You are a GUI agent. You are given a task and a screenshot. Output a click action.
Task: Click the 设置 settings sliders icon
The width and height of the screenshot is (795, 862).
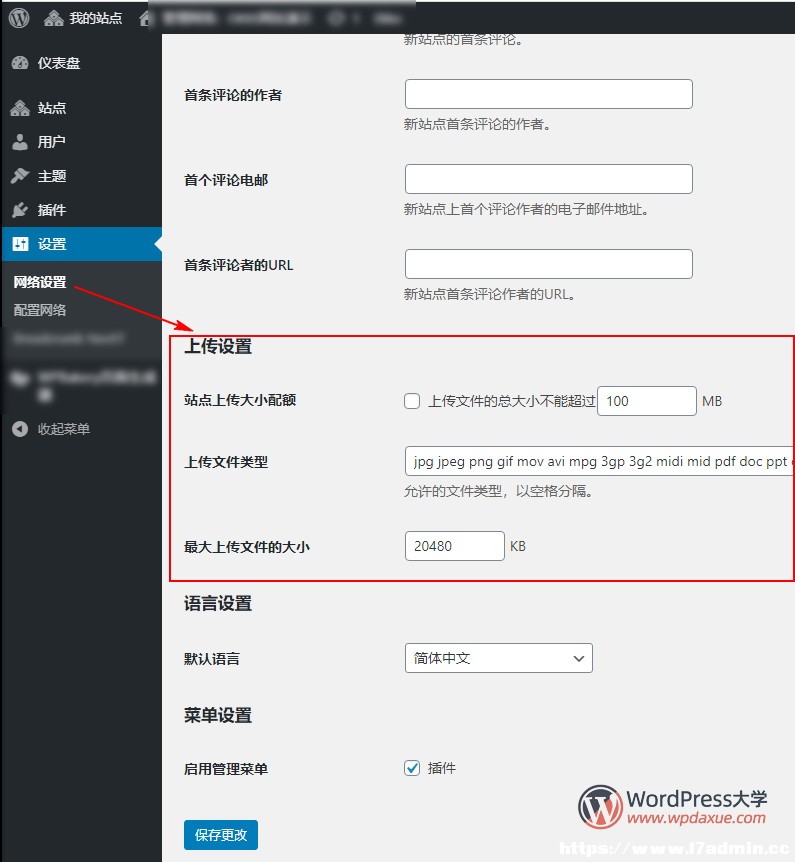tap(20, 244)
